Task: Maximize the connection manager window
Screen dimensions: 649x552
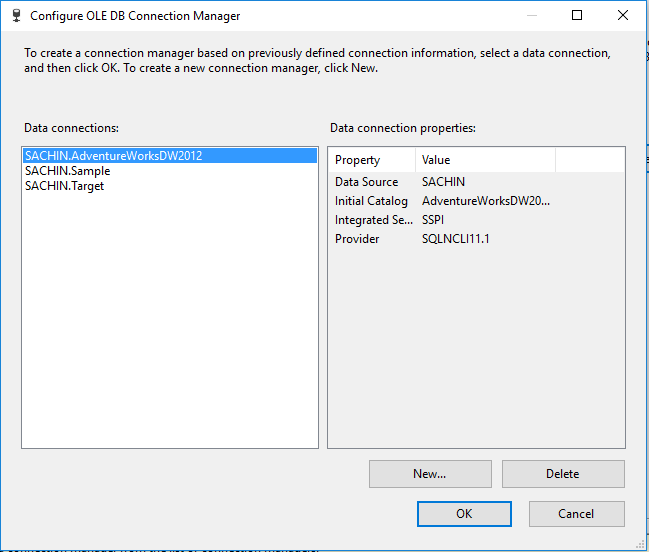Action: 577,16
